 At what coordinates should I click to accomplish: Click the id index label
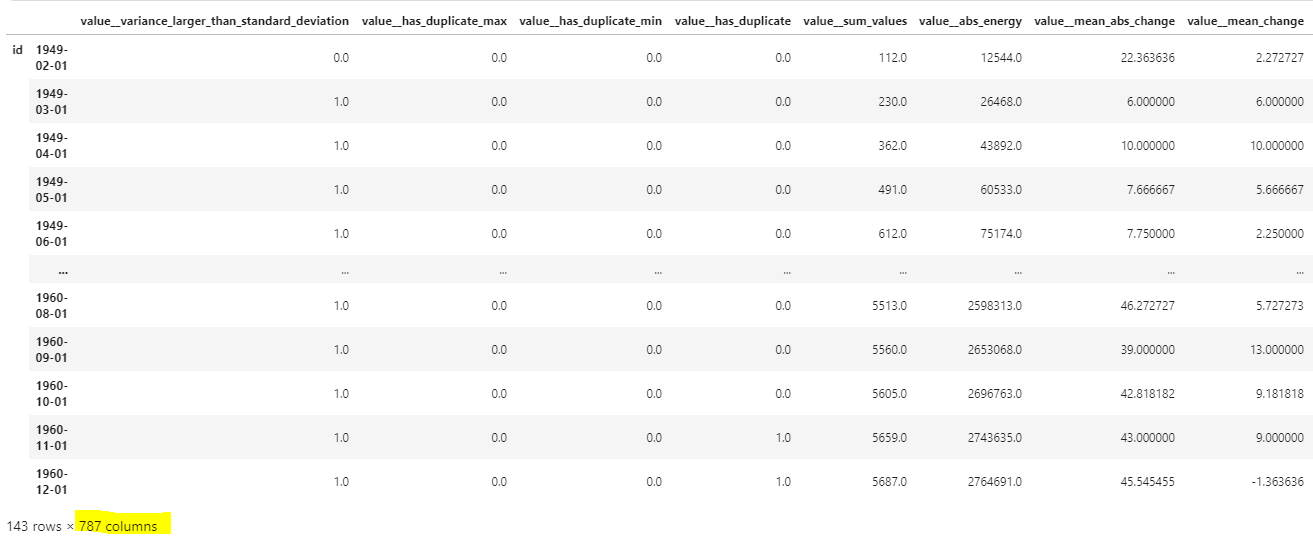17,49
